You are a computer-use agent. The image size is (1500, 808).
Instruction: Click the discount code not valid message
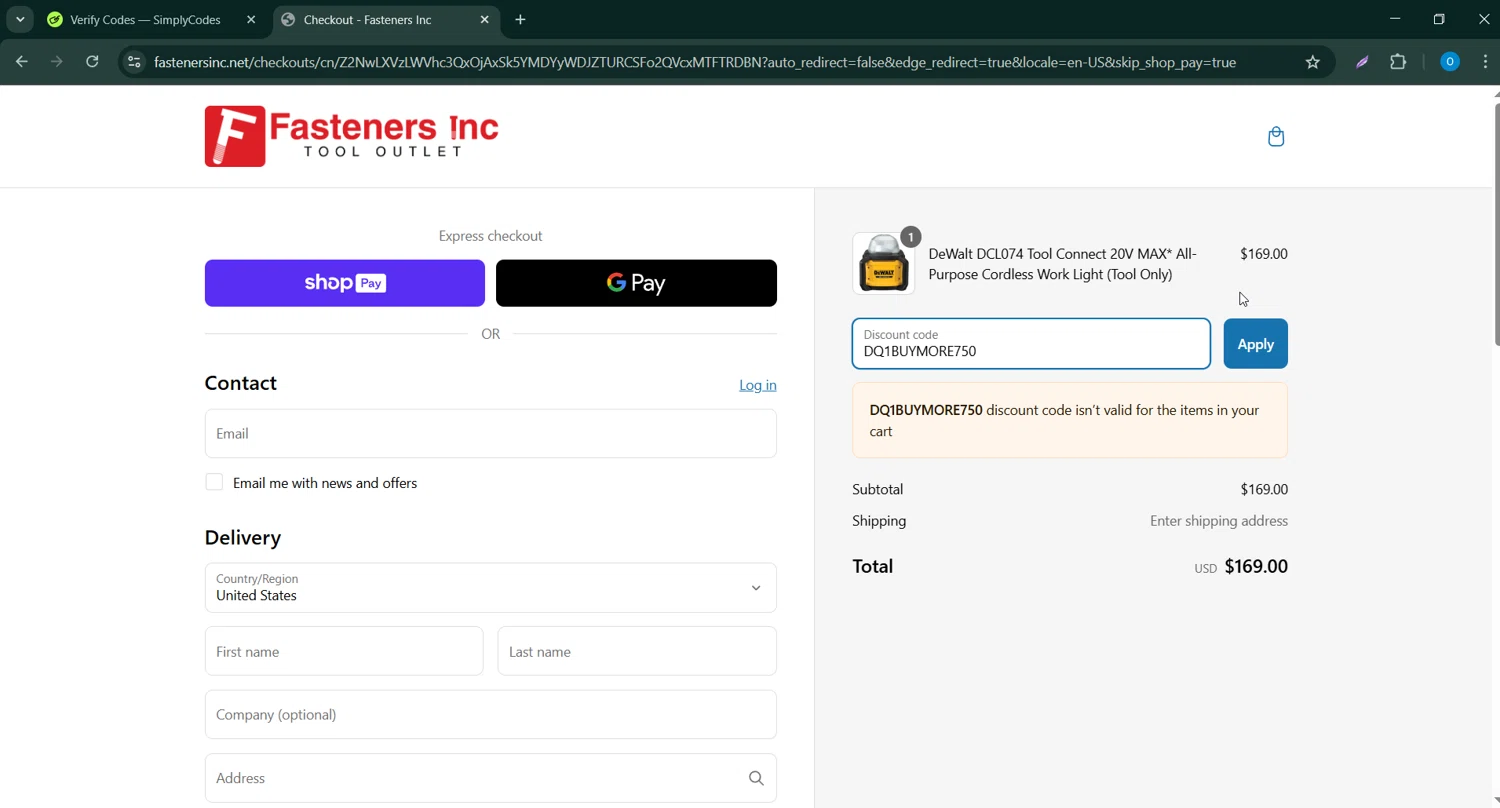coord(1070,421)
